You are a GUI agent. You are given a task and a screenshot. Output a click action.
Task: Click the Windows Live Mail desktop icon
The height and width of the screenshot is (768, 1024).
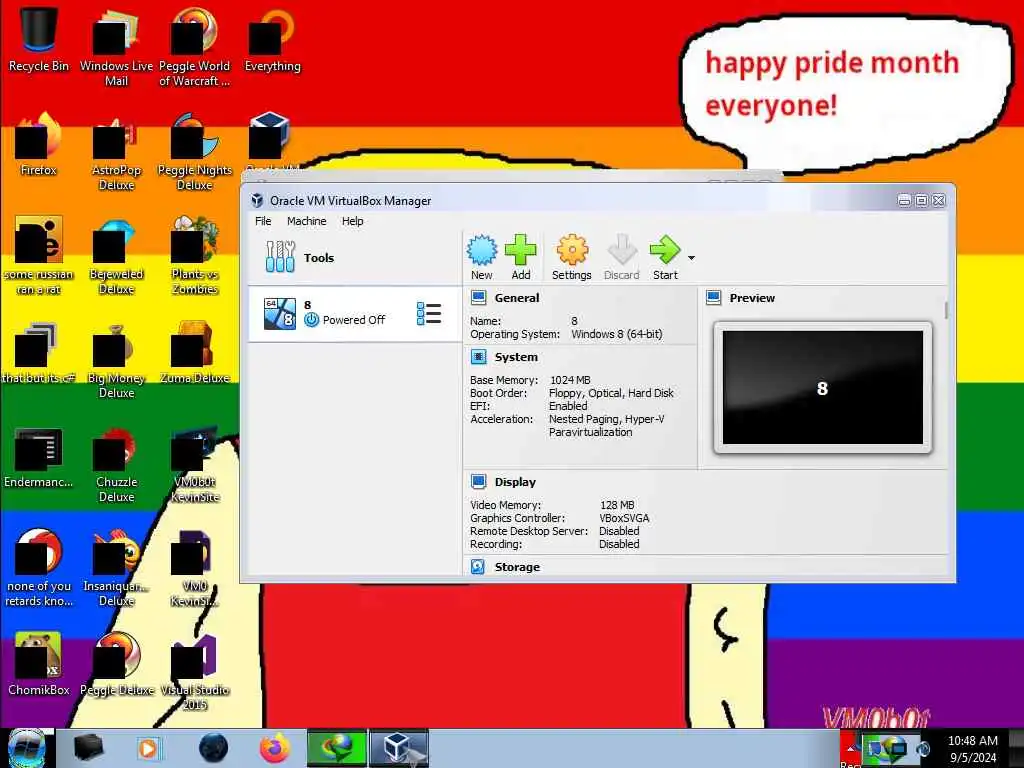pos(116,47)
